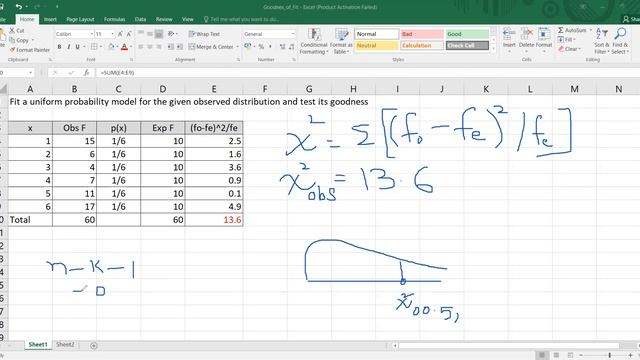
Task: Open the View ribbon tab
Action: tap(187, 19)
